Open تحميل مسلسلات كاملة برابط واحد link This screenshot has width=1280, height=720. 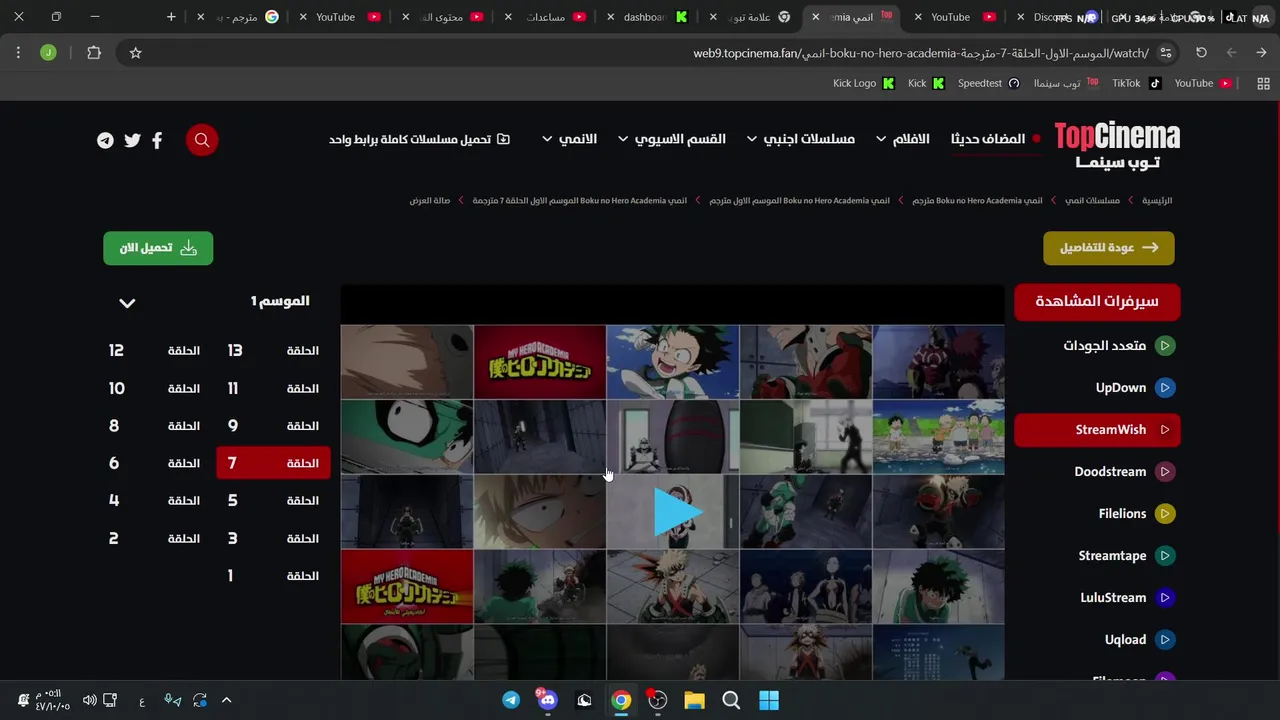[419, 139]
